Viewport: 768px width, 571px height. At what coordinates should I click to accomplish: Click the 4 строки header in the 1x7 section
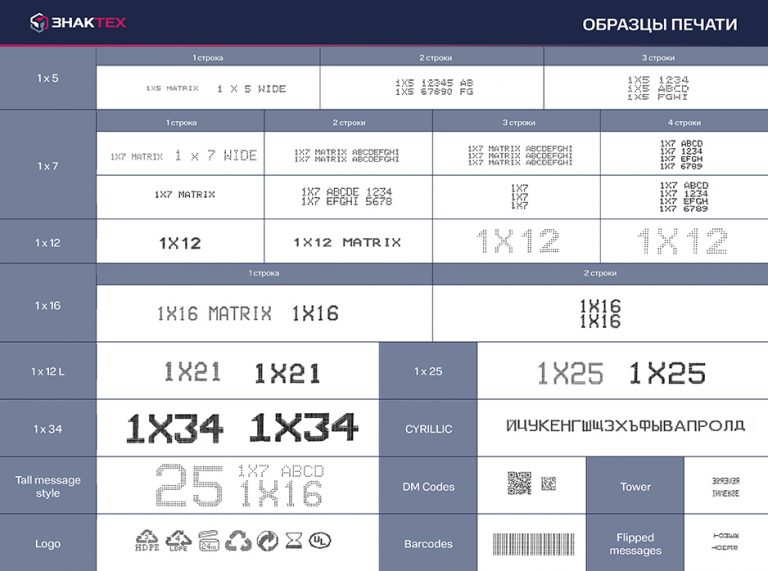click(x=684, y=122)
